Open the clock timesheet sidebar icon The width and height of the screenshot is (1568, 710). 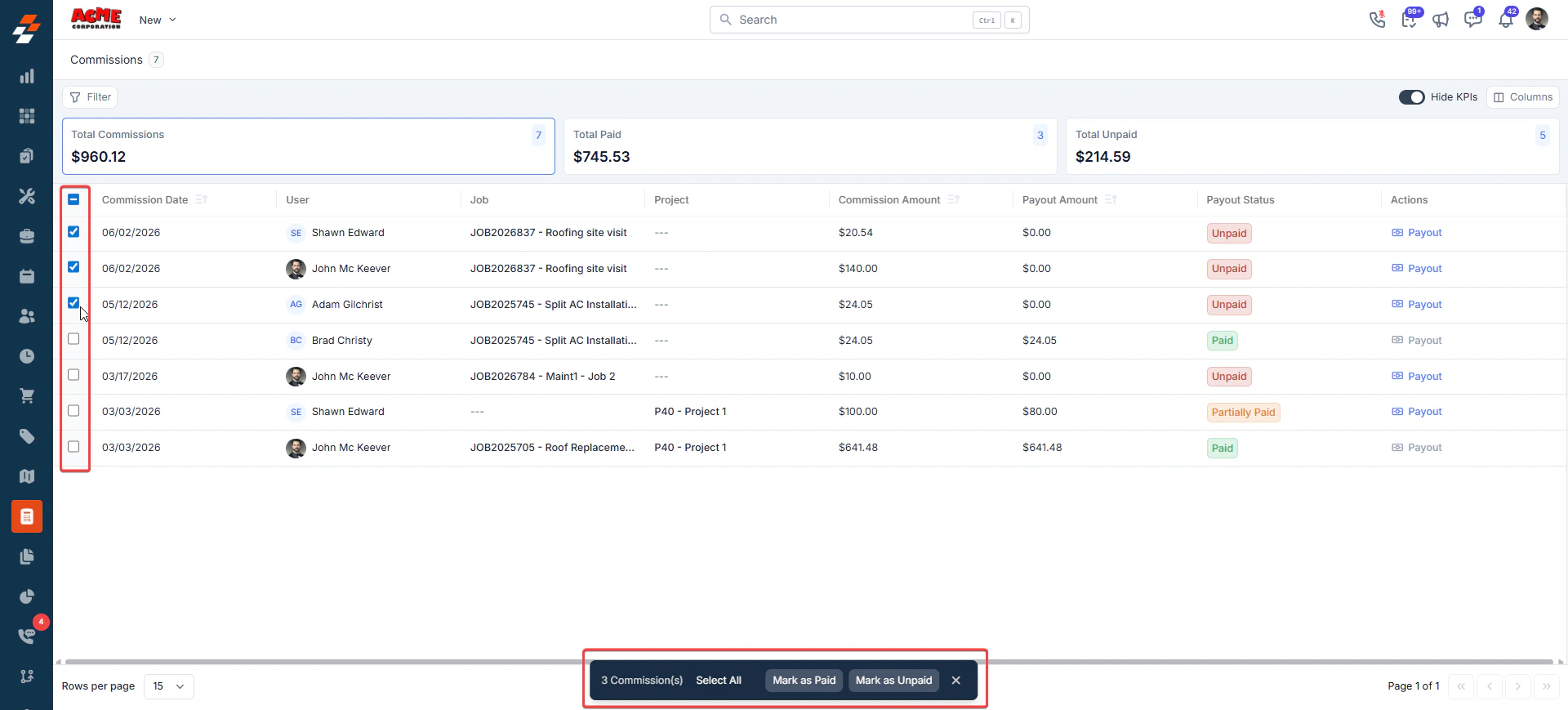27,356
